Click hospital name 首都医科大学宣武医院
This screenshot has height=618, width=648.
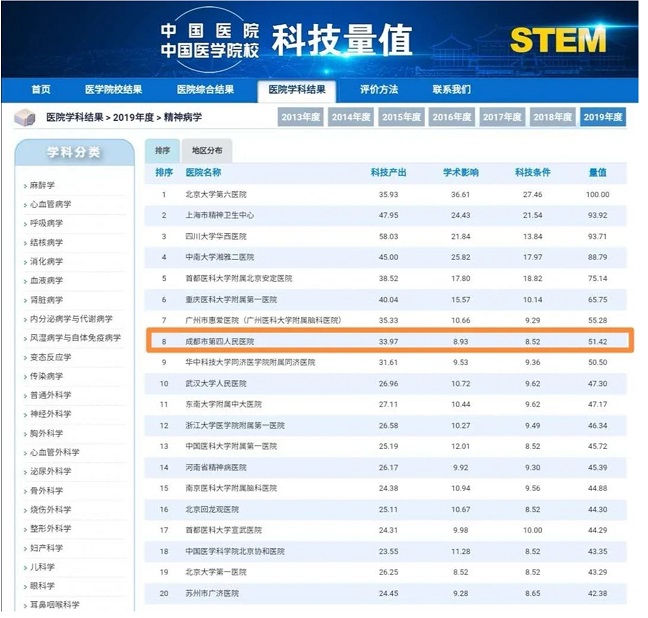click(223, 530)
